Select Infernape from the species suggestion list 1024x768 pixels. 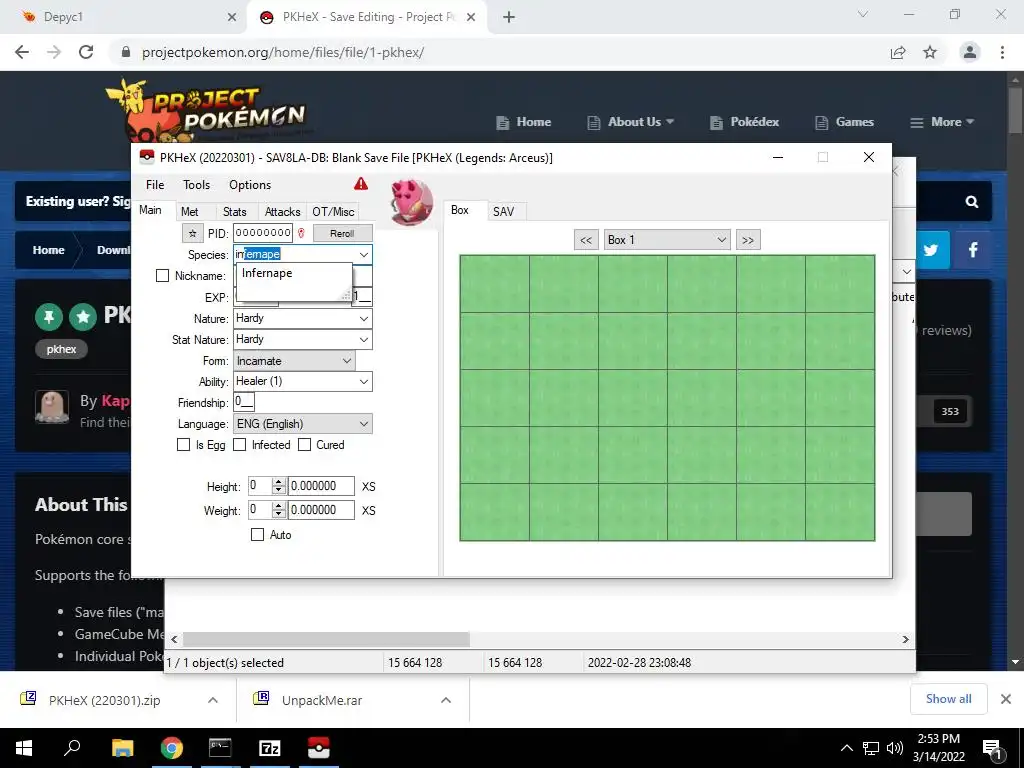click(267, 273)
